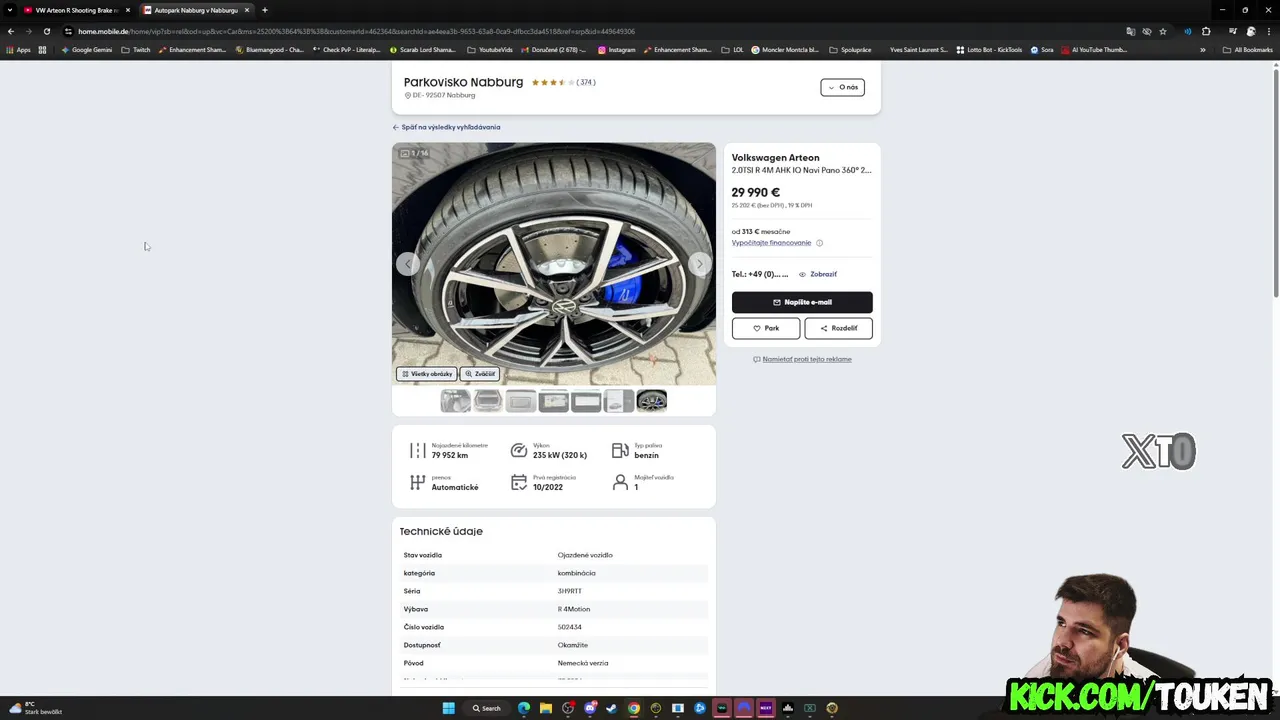Select second gallery thumbnail, car rear view
This screenshot has height=720, width=1280.
coord(488,401)
